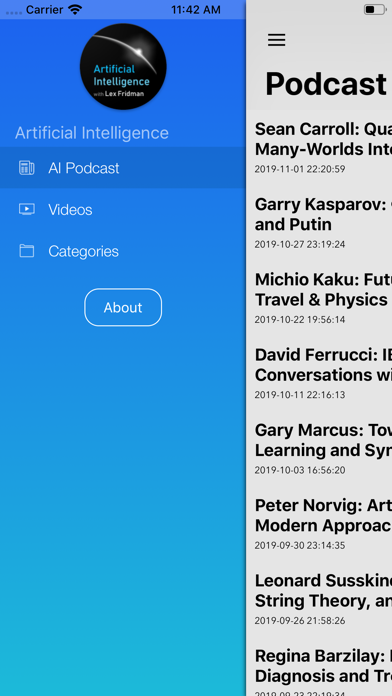This screenshot has width=392, height=696.
Task: Click the date 2019-10-03 16:56:20
Action: (x=300, y=470)
